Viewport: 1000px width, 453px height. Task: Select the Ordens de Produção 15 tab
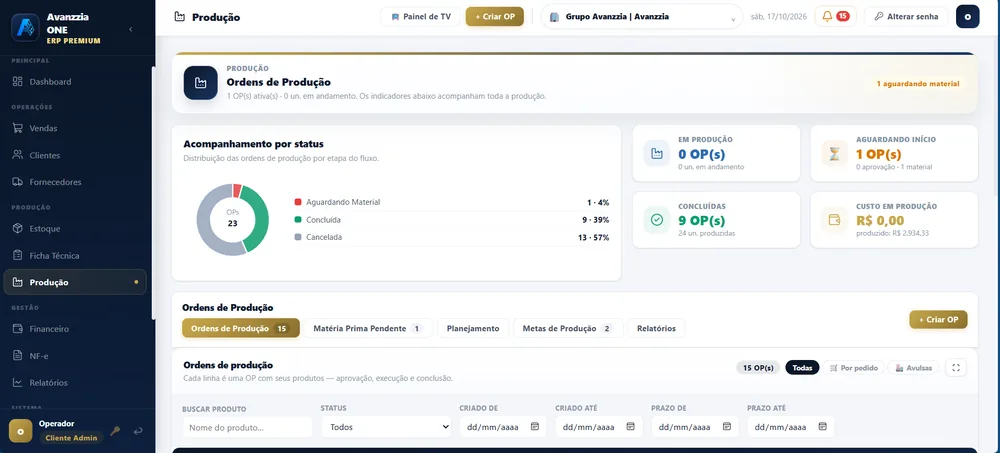240,328
